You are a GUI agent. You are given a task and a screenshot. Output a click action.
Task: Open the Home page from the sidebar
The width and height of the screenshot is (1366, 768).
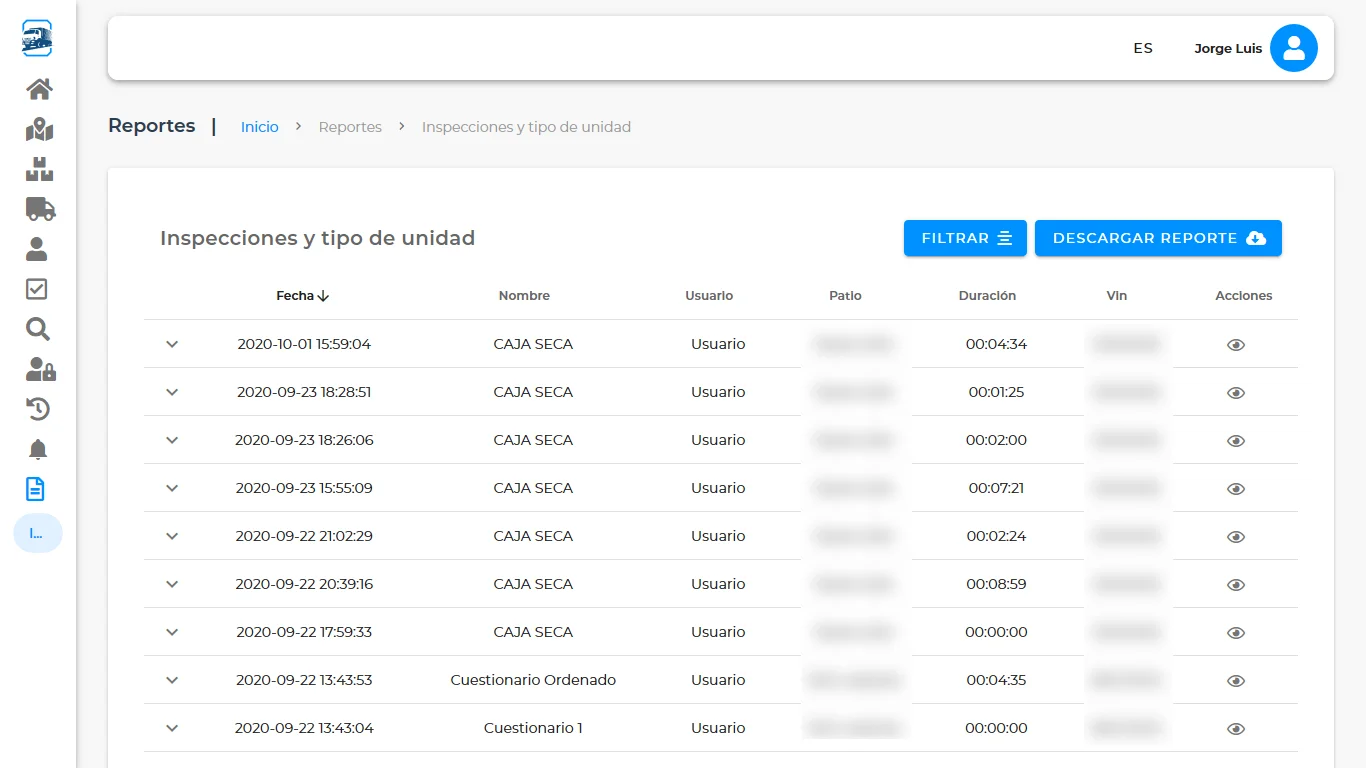pyautogui.click(x=37, y=89)
